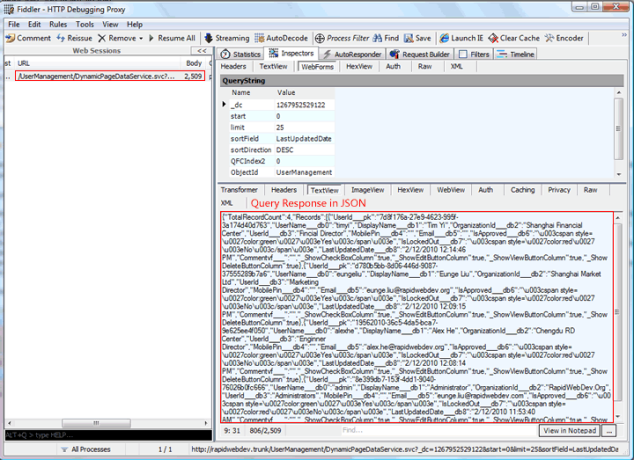This screenshot has height=460, width=634.
Task: Open the Edit menu
Action: coord(34,24)
